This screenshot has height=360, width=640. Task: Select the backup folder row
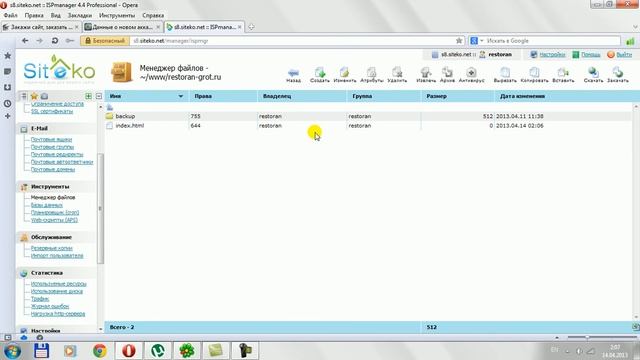tap(367, 116)
